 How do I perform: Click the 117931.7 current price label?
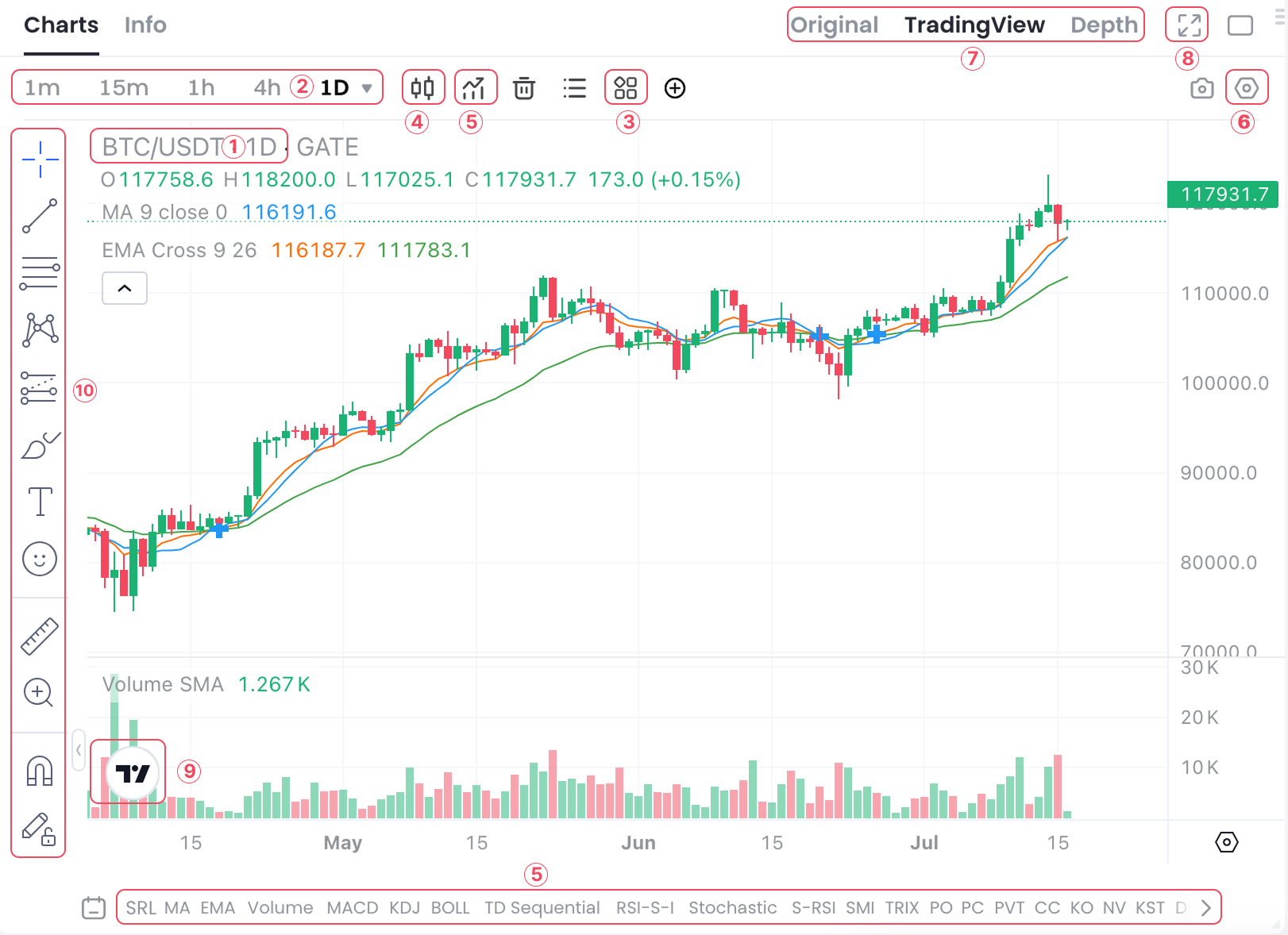click(1223, 194)
